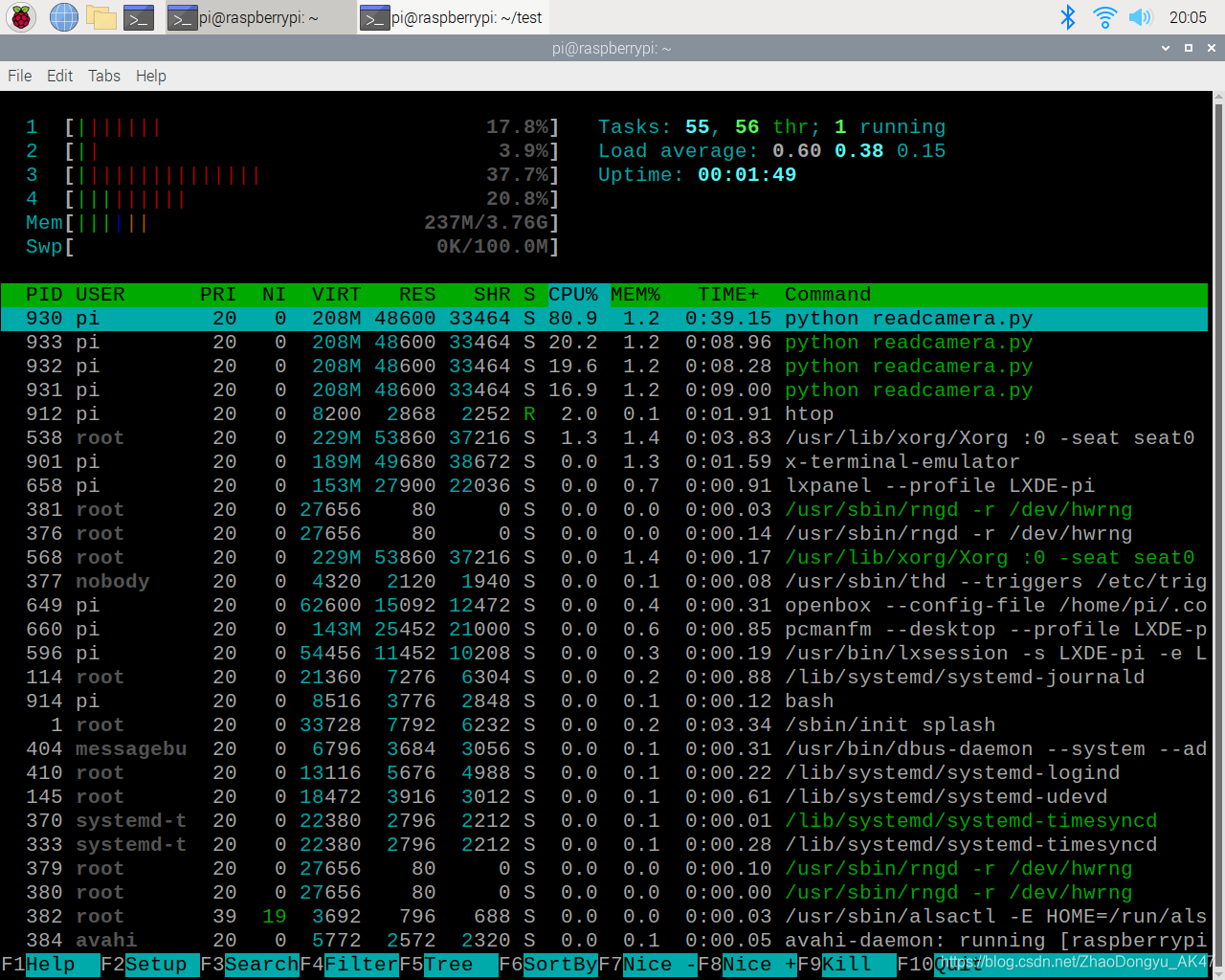Sort processes by the TIME+ column header
The height and width of the screenshot is (980, 1225).
[728, 295]
